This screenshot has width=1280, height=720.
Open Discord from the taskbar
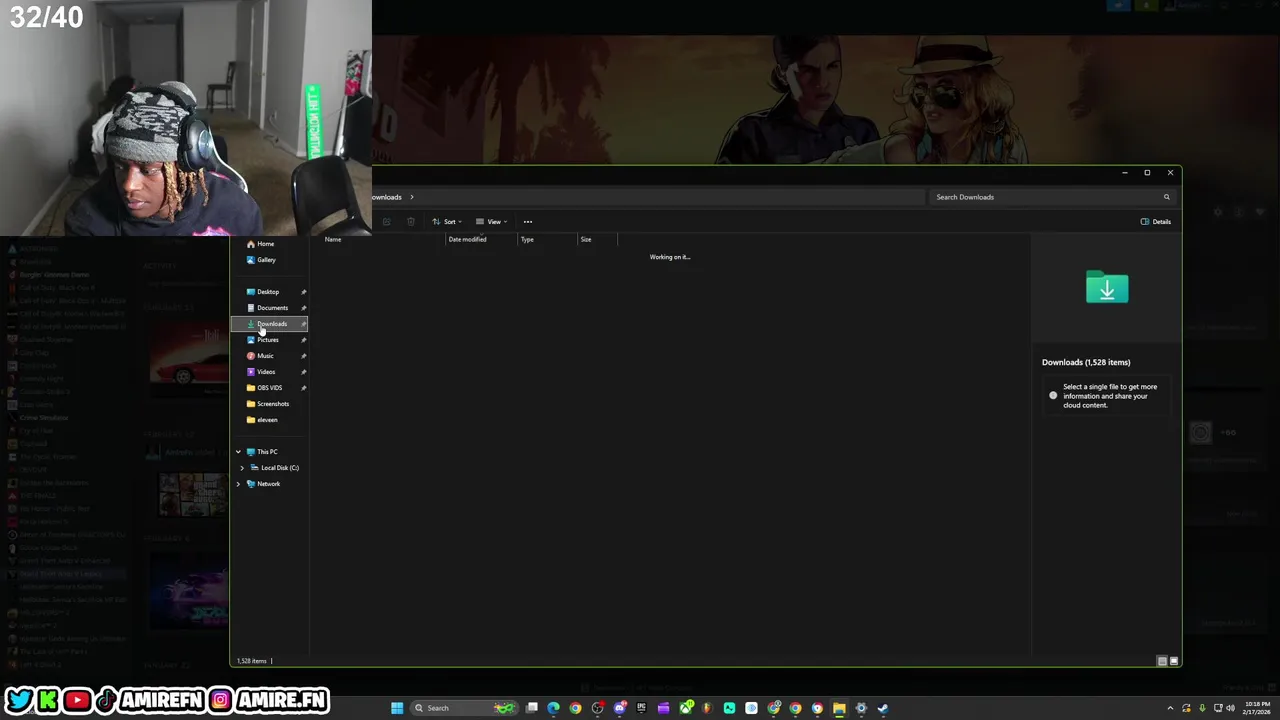click(x=620, y=708)
